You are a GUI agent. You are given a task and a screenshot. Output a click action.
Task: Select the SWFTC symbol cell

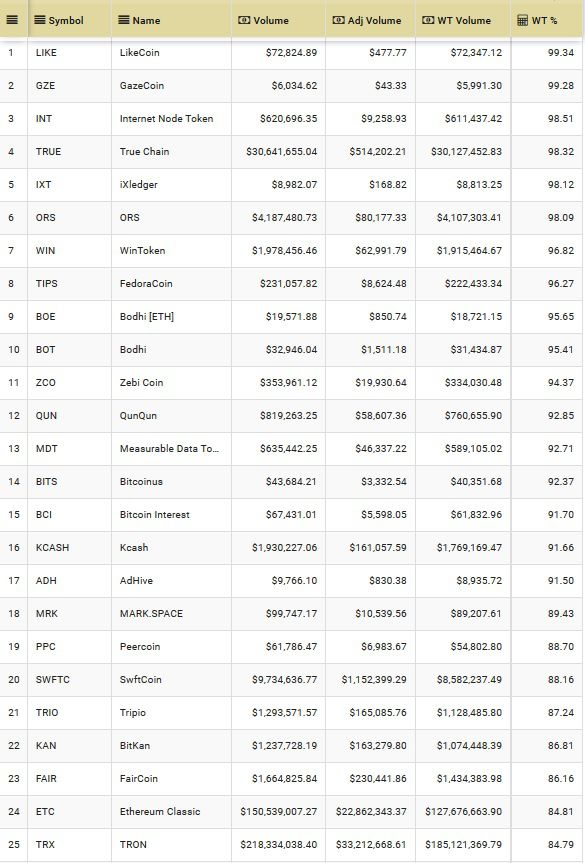pos(53,679)
